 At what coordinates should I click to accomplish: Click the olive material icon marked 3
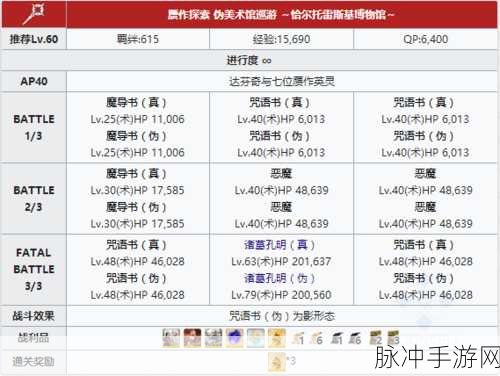[393, 338]
